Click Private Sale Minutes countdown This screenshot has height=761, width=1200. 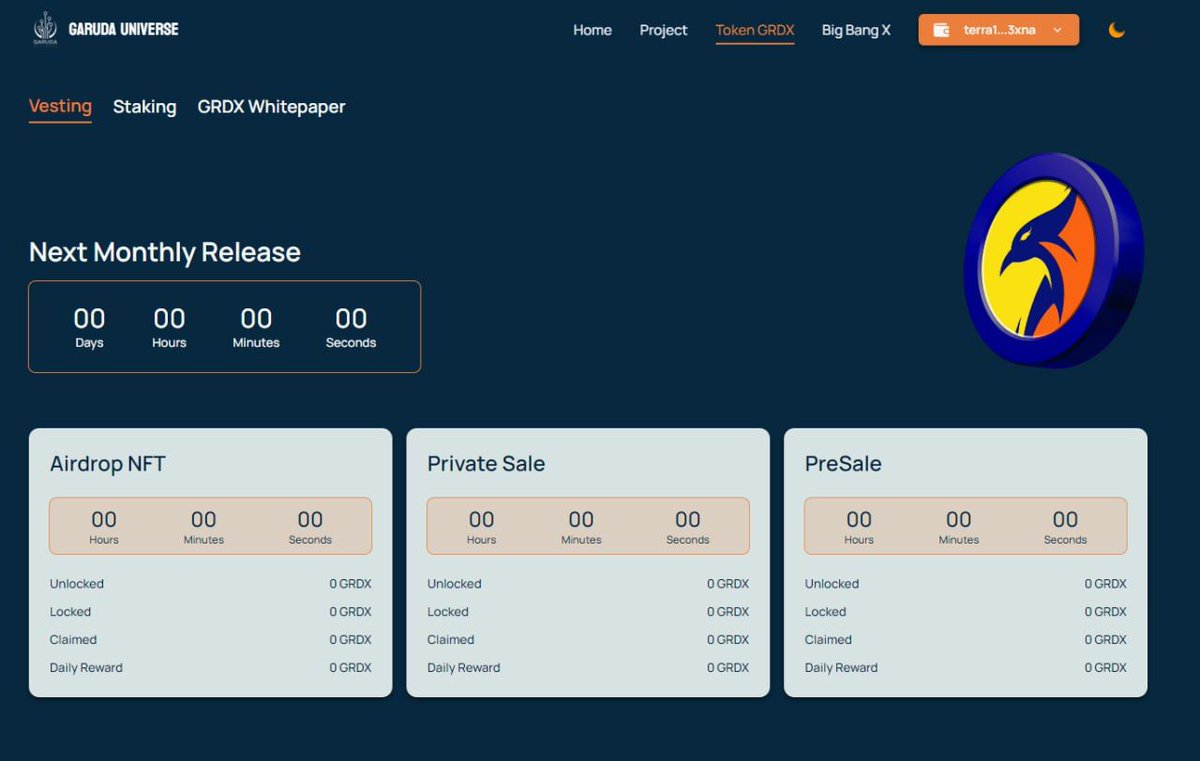(x=581, y=519)
